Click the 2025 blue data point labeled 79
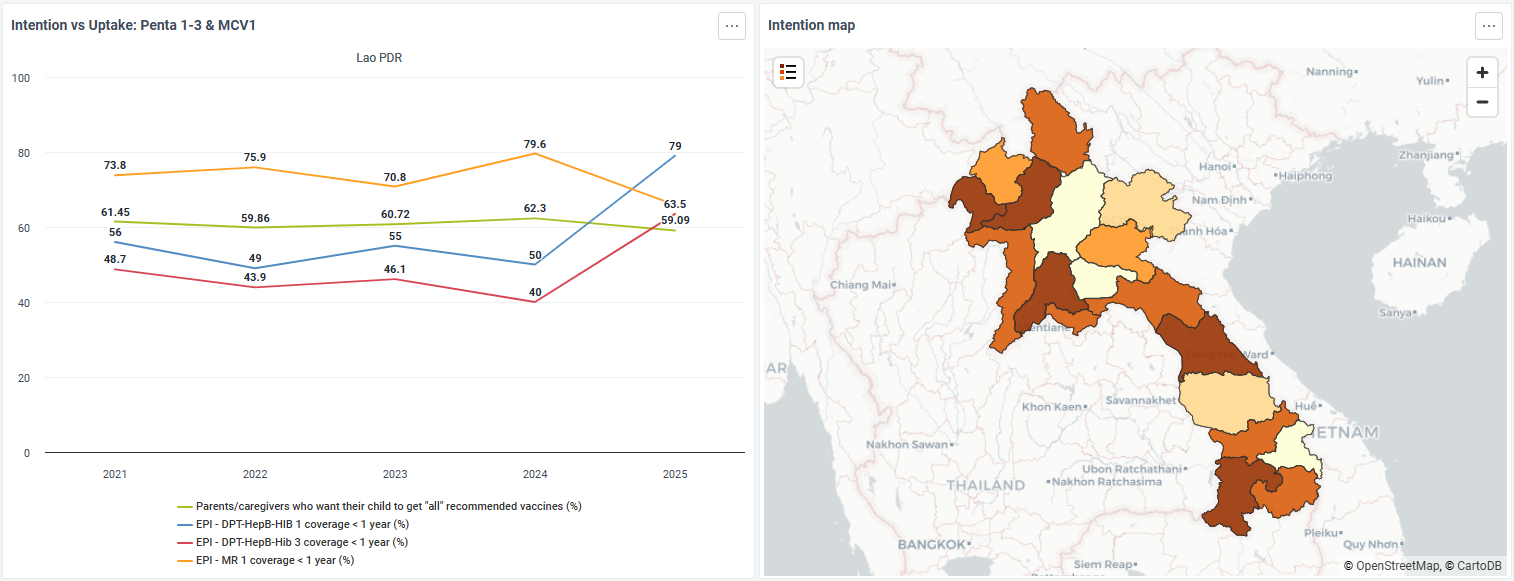The image size is (1514, 581). point(675,156)
